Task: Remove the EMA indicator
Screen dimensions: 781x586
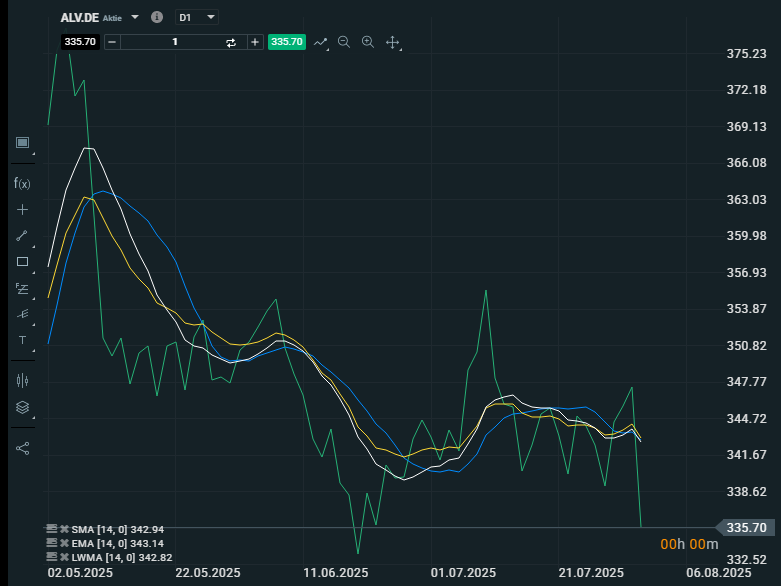Action: point(64,543)
